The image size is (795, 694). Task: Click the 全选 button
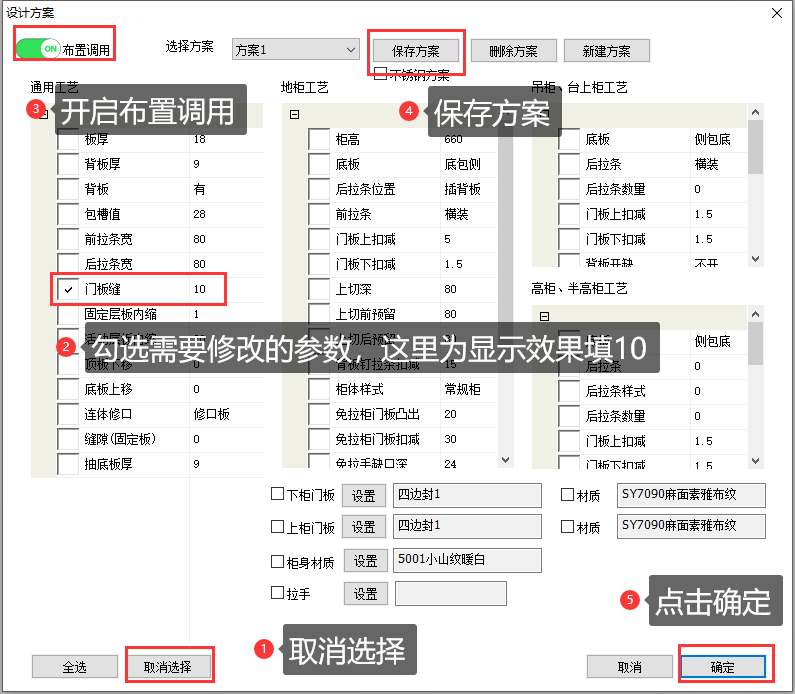coord(75,666)
